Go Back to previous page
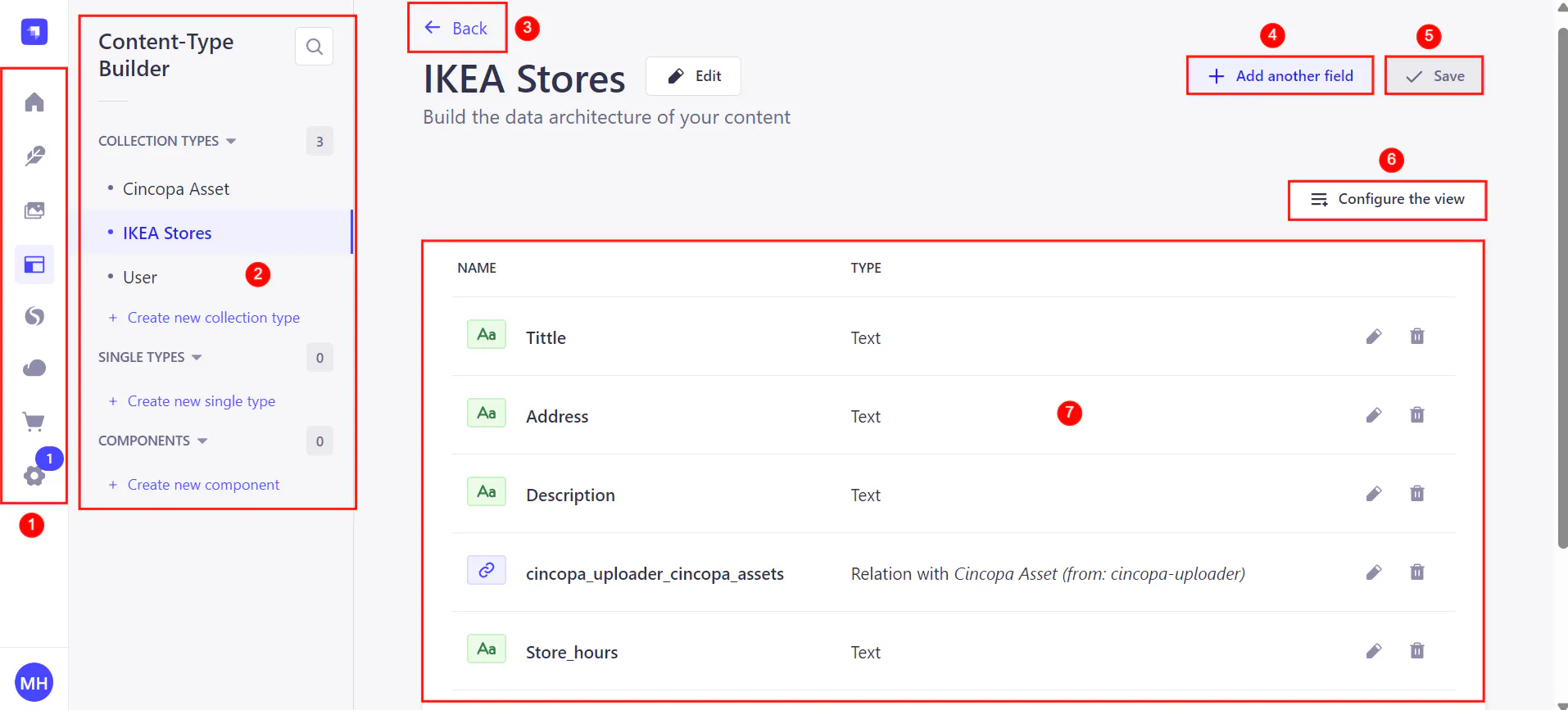This screenshot has width=1568, height=710. click(x=456, y=29)
